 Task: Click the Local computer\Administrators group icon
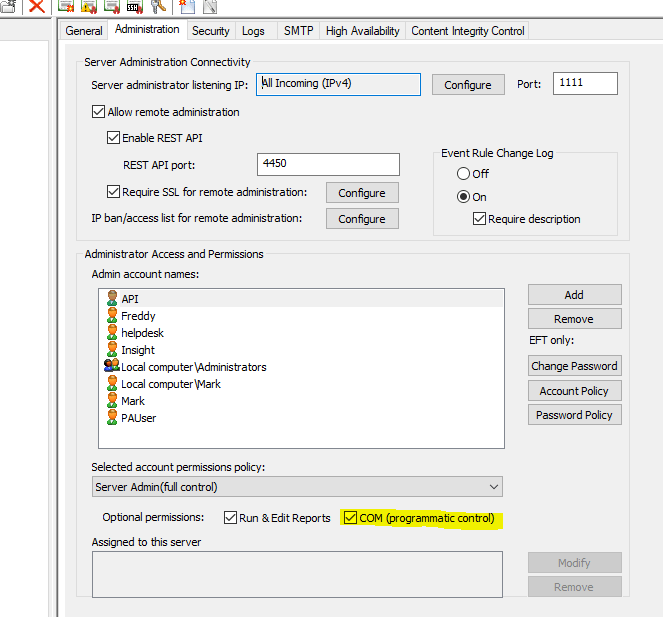[111, 367]
